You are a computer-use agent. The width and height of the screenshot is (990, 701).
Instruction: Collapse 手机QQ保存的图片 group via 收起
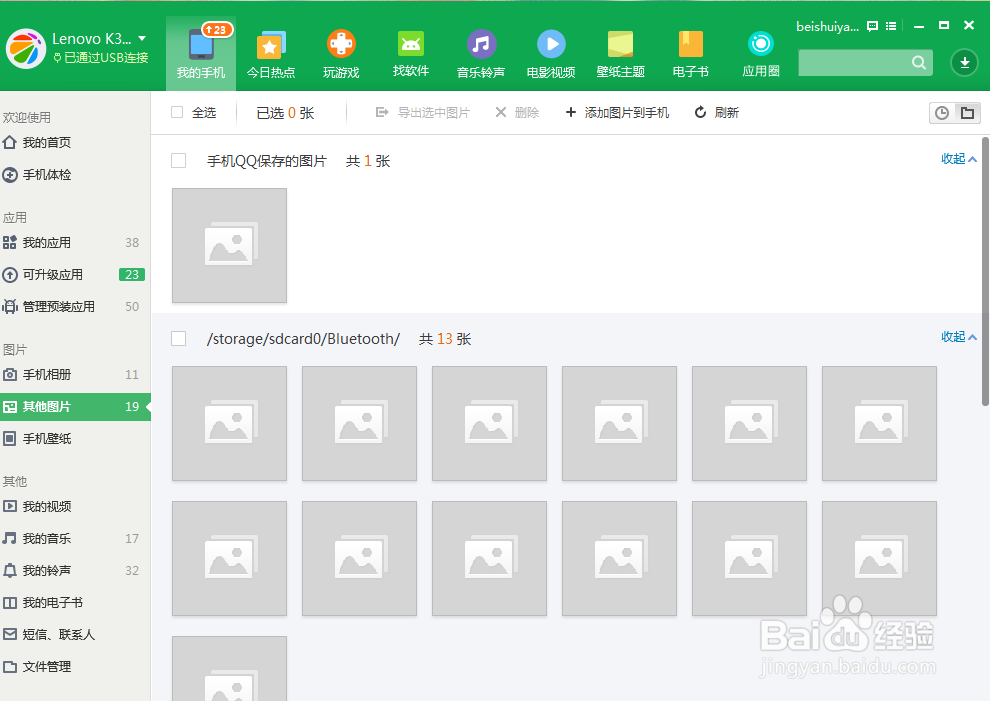click(x=958, y=159)
